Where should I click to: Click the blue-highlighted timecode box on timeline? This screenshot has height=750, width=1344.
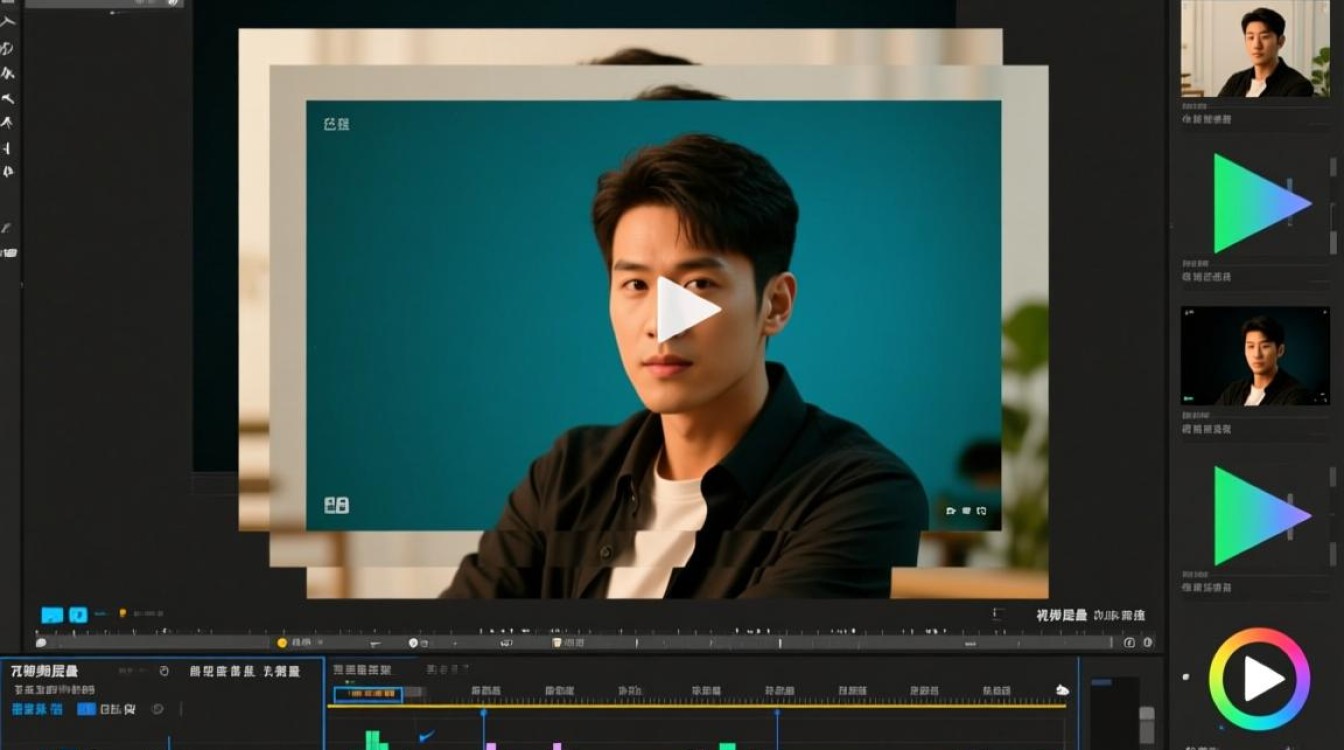tap(368, 694)
